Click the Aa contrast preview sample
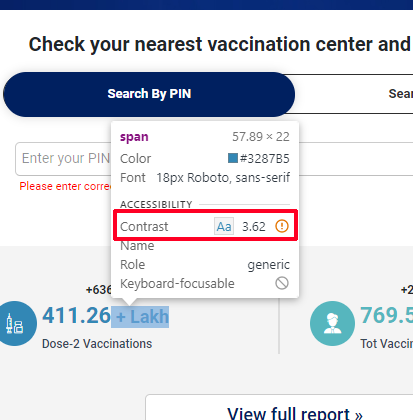 (x=224, y=226)
